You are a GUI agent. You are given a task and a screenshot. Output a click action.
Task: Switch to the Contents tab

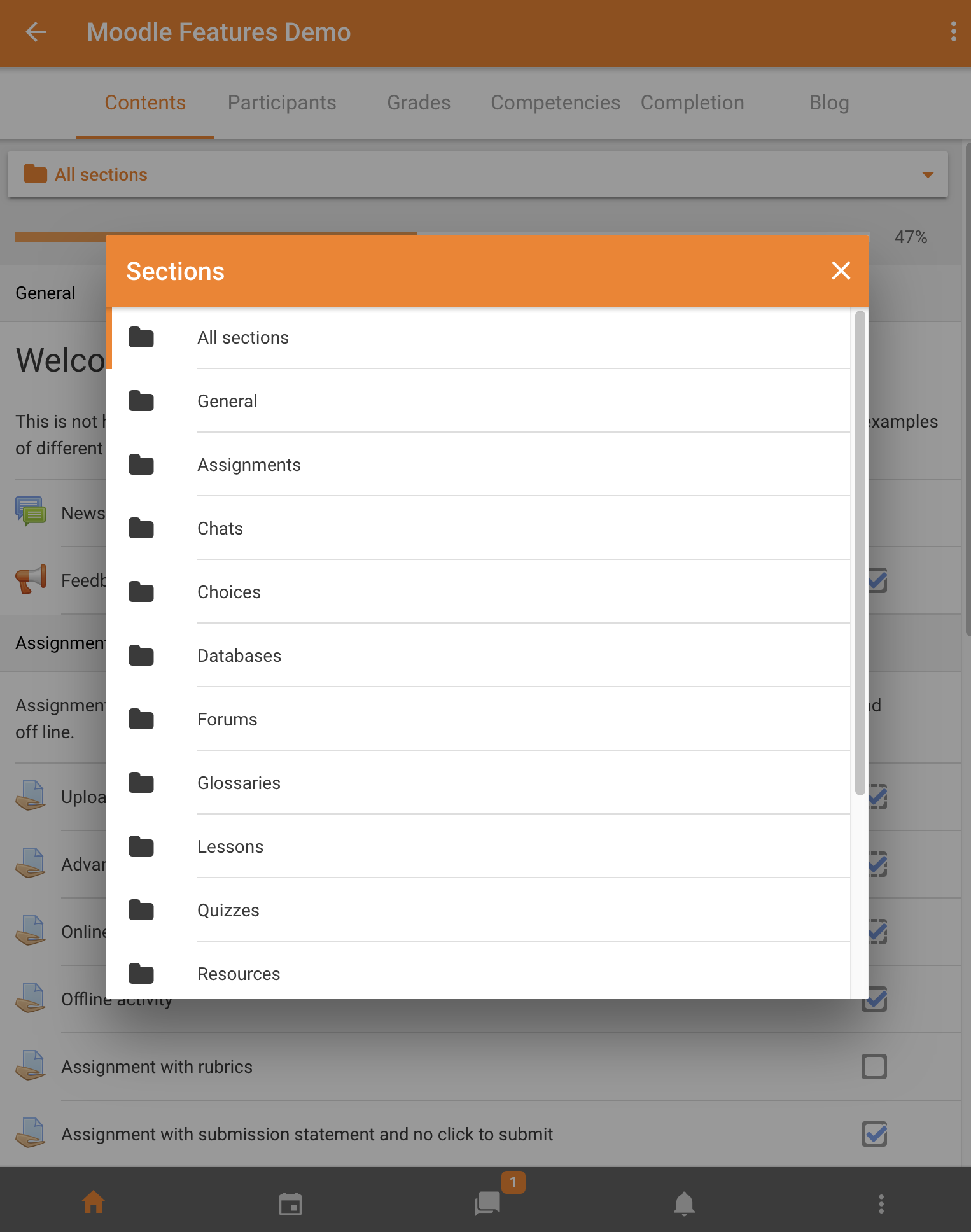tap(145, 102)
